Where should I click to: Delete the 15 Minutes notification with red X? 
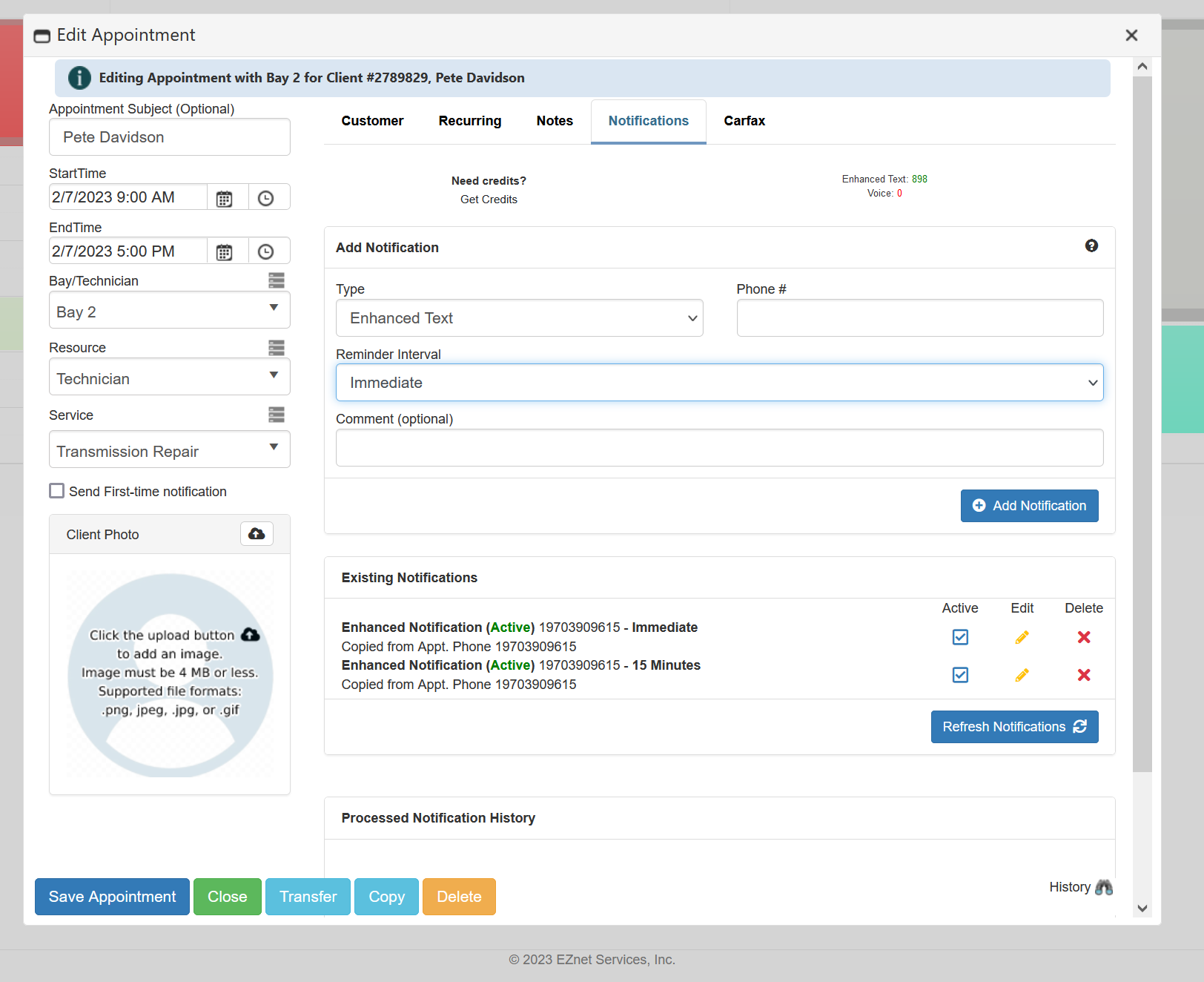pos(1083,675)
